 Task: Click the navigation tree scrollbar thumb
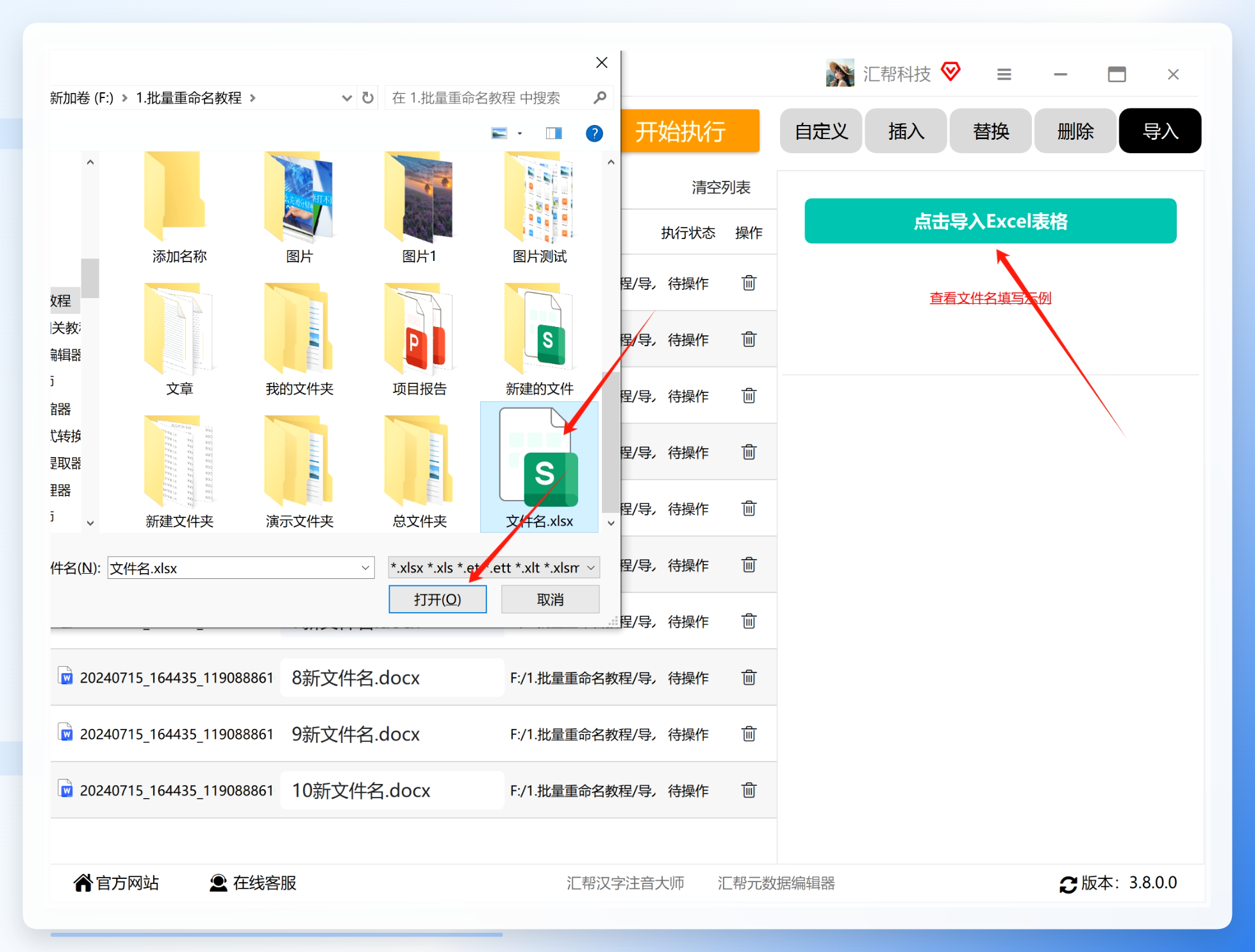pyautogui.click(x=90, y=278)
